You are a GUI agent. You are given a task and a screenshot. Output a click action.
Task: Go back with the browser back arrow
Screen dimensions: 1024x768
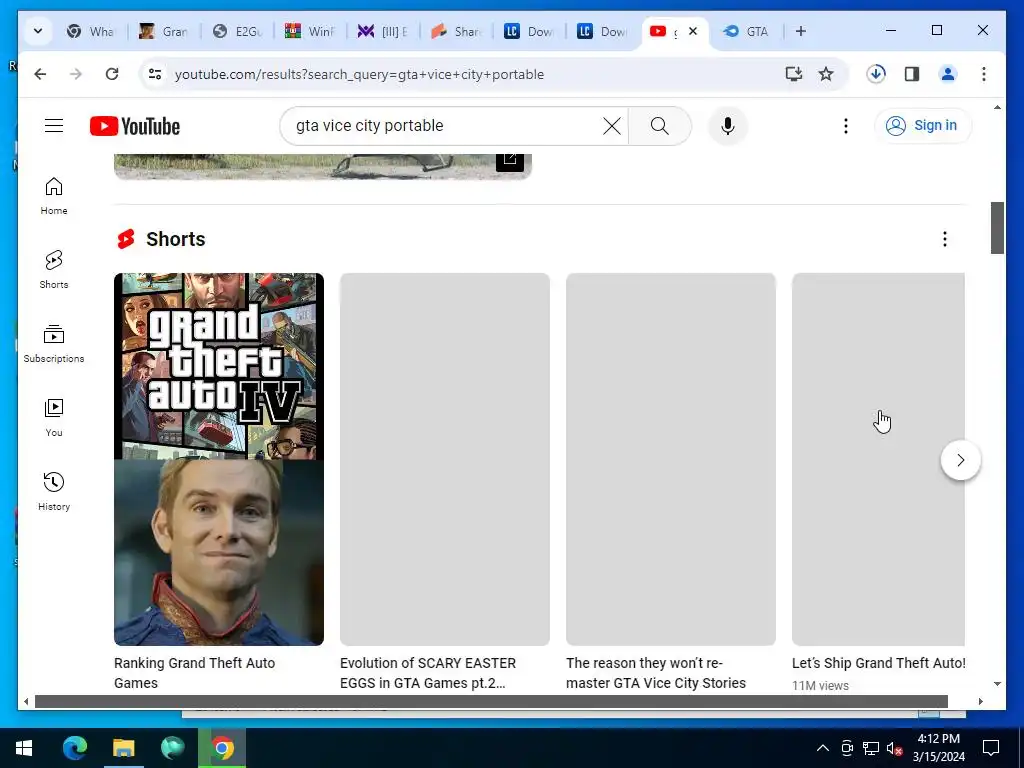(40, 74)
